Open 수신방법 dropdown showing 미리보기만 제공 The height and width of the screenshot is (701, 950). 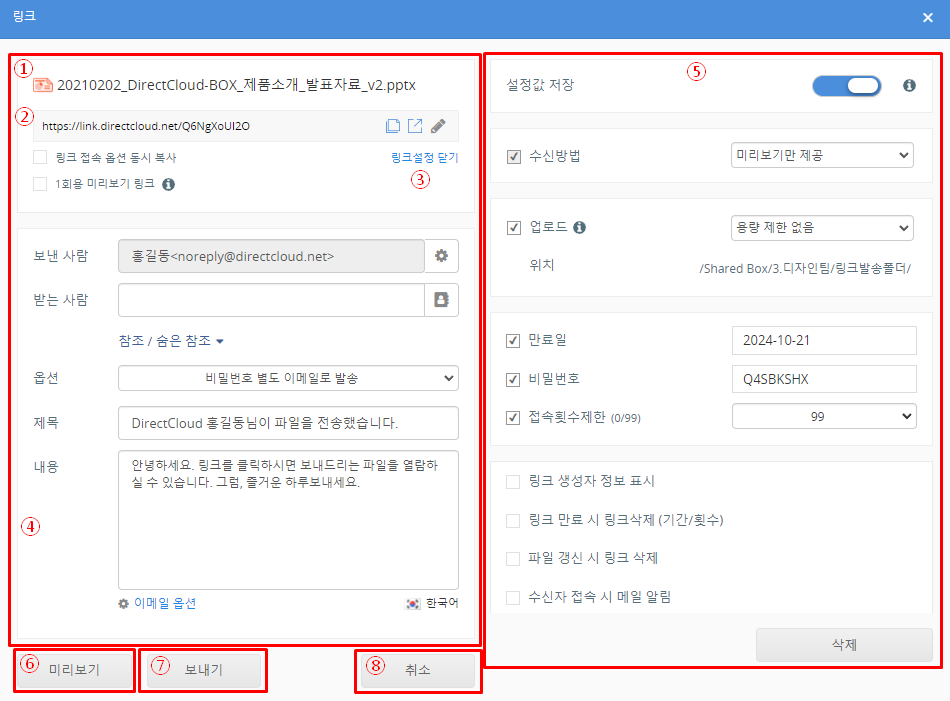(822, 155)
